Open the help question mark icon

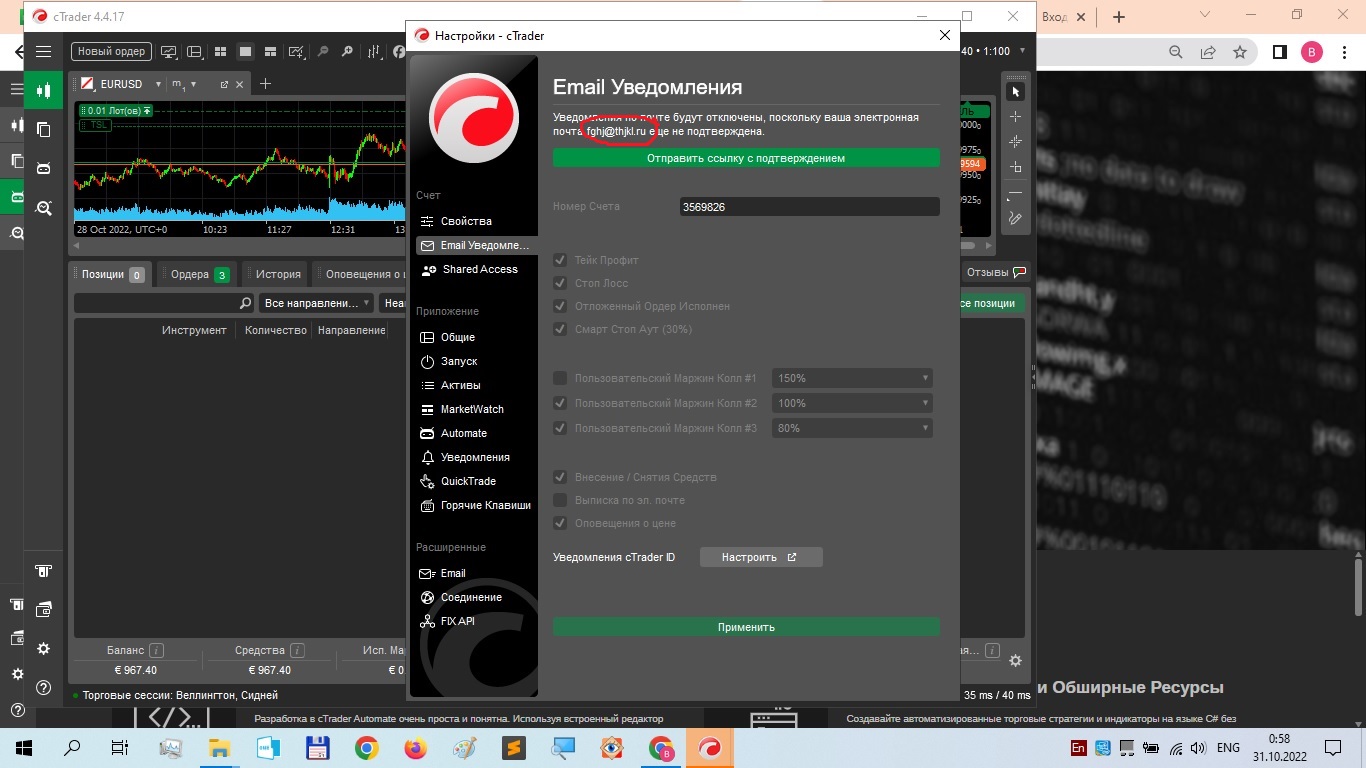43,688
